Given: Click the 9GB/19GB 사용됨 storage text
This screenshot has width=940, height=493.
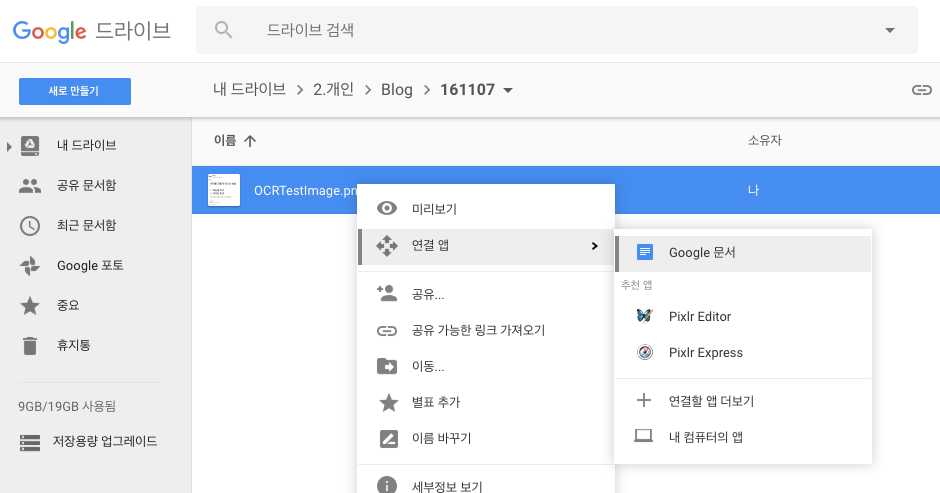Looking at the screenshot, I should point(67,406).
